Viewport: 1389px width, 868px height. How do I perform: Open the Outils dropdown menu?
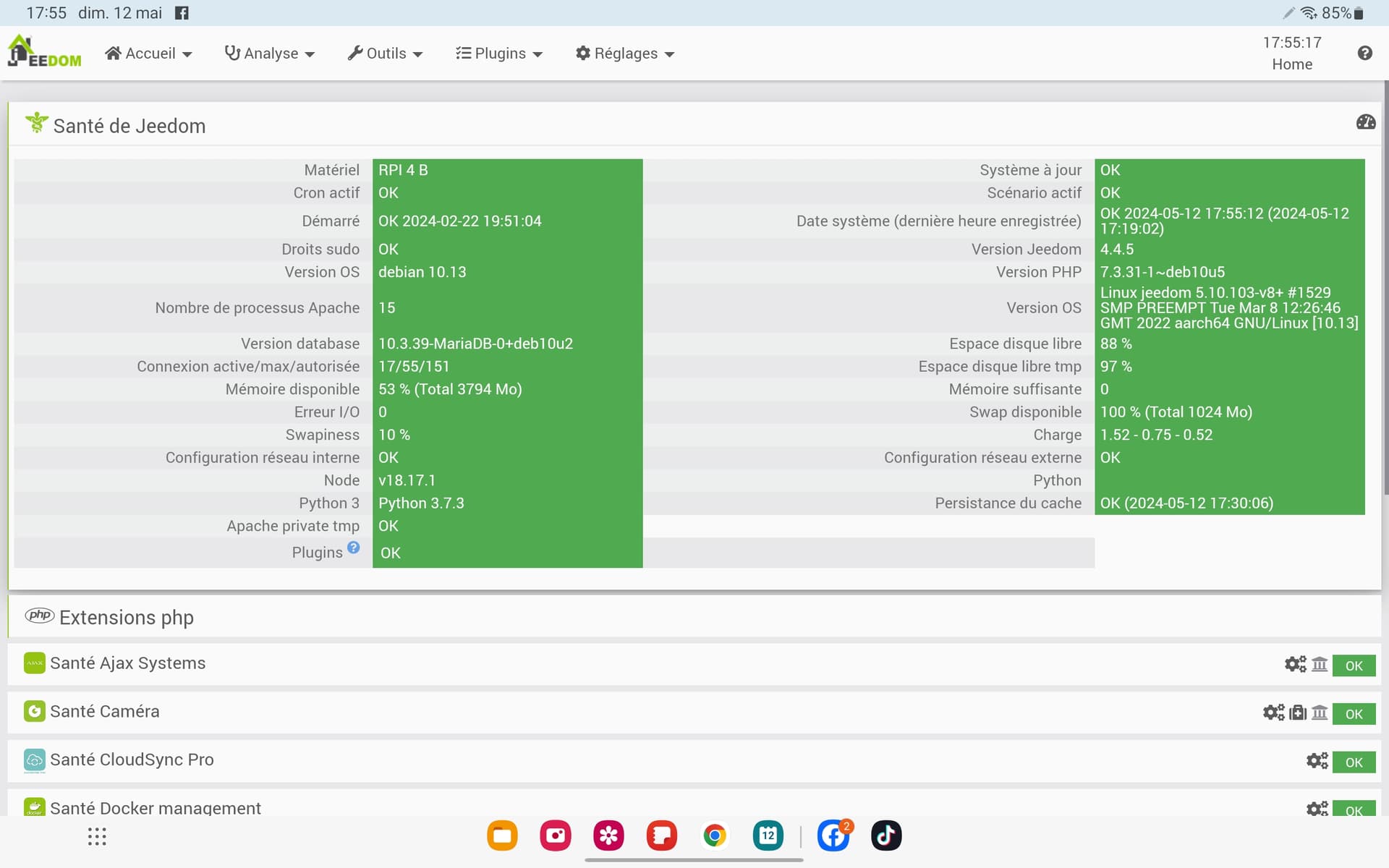tap(385, 54)
